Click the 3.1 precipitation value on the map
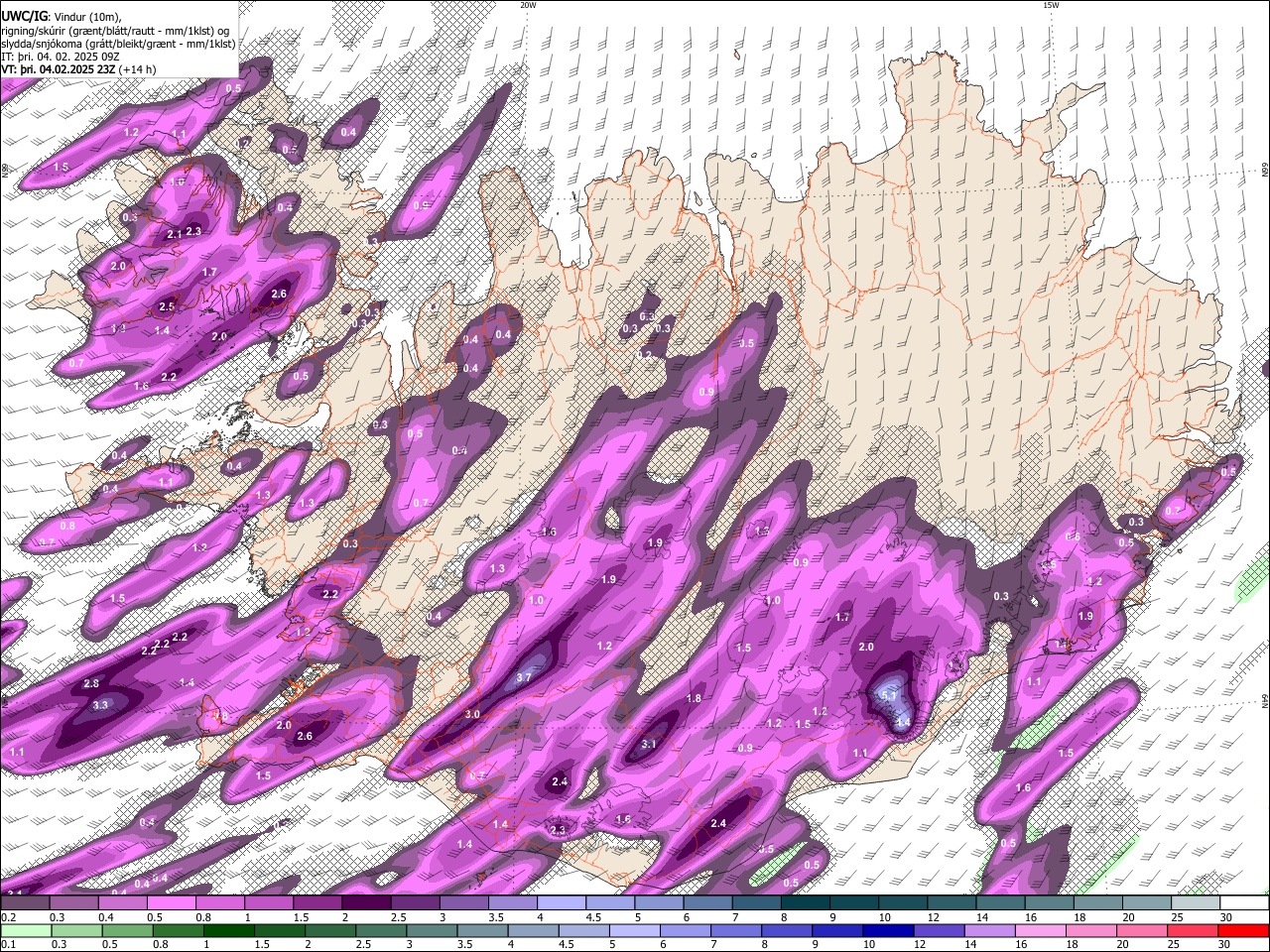This screenshot has height=952, width=1270. 649,743
